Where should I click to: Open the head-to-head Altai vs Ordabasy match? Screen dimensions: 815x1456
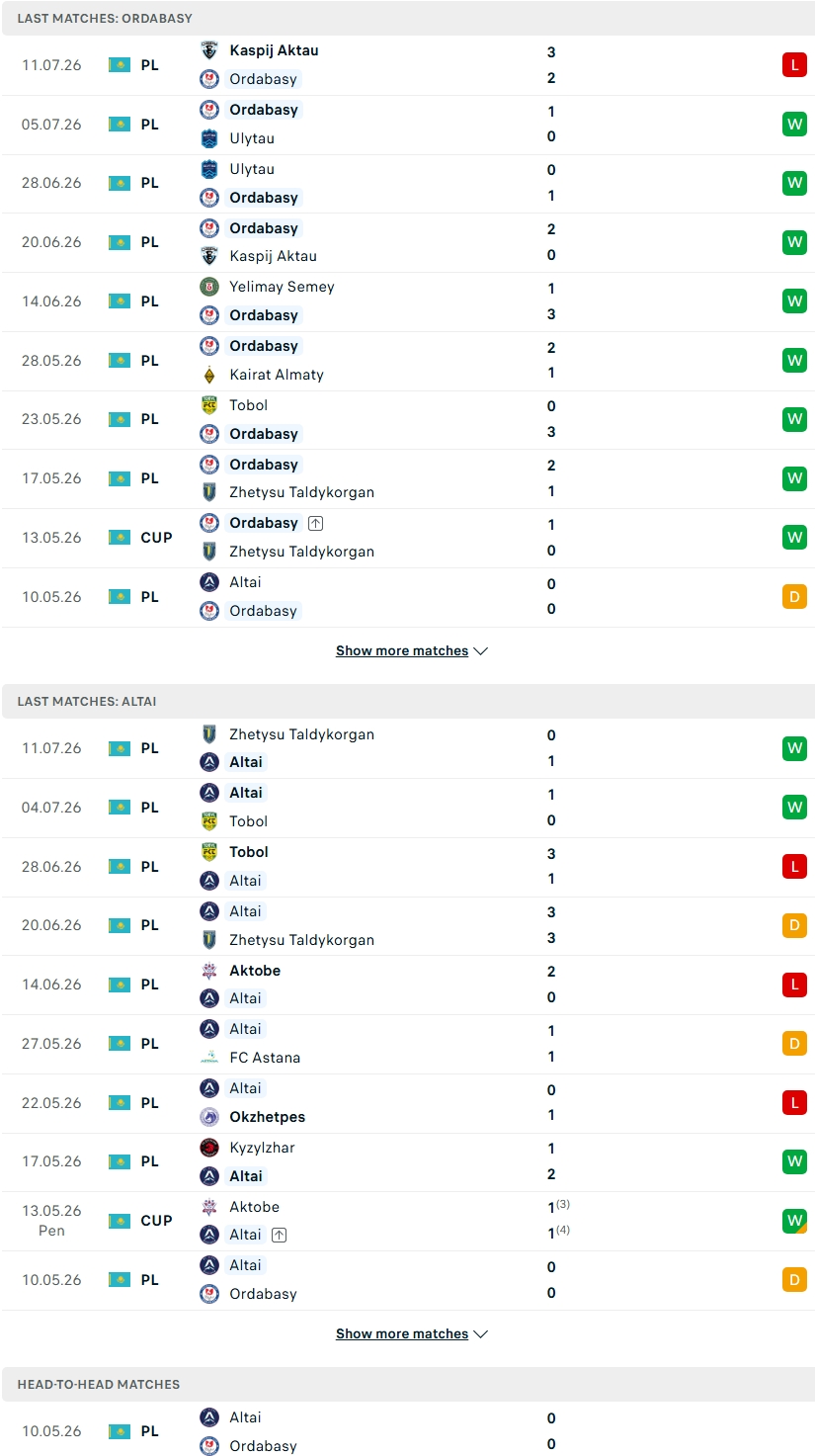point(408,1431)
